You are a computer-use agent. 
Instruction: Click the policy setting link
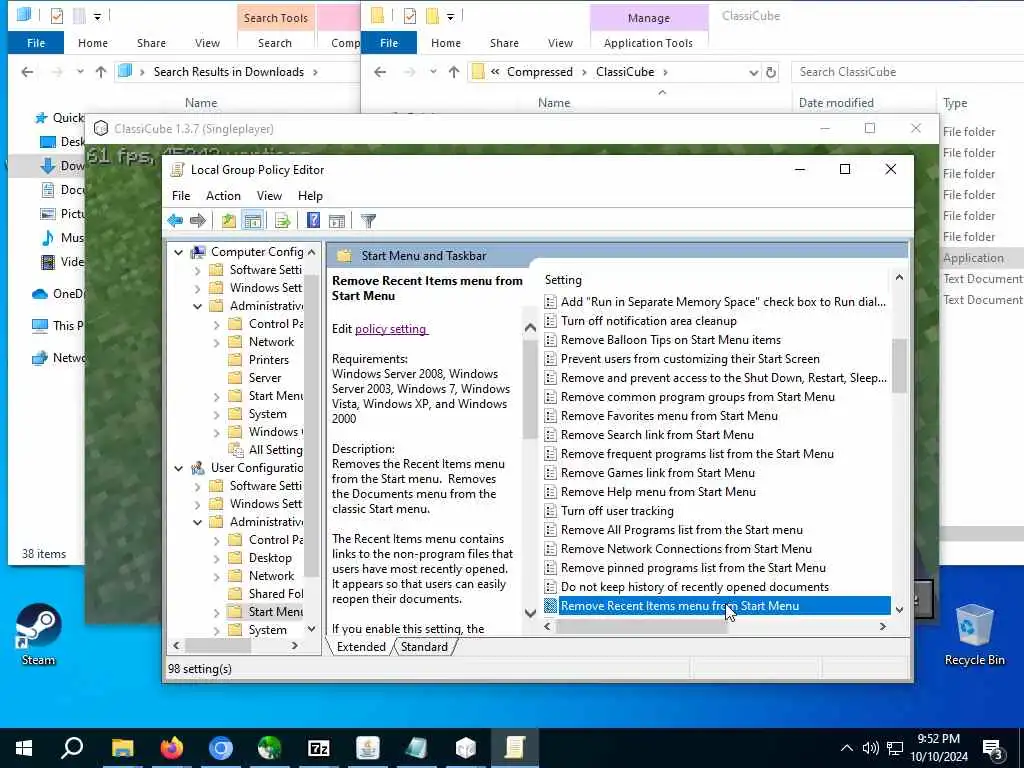(391, 329)
